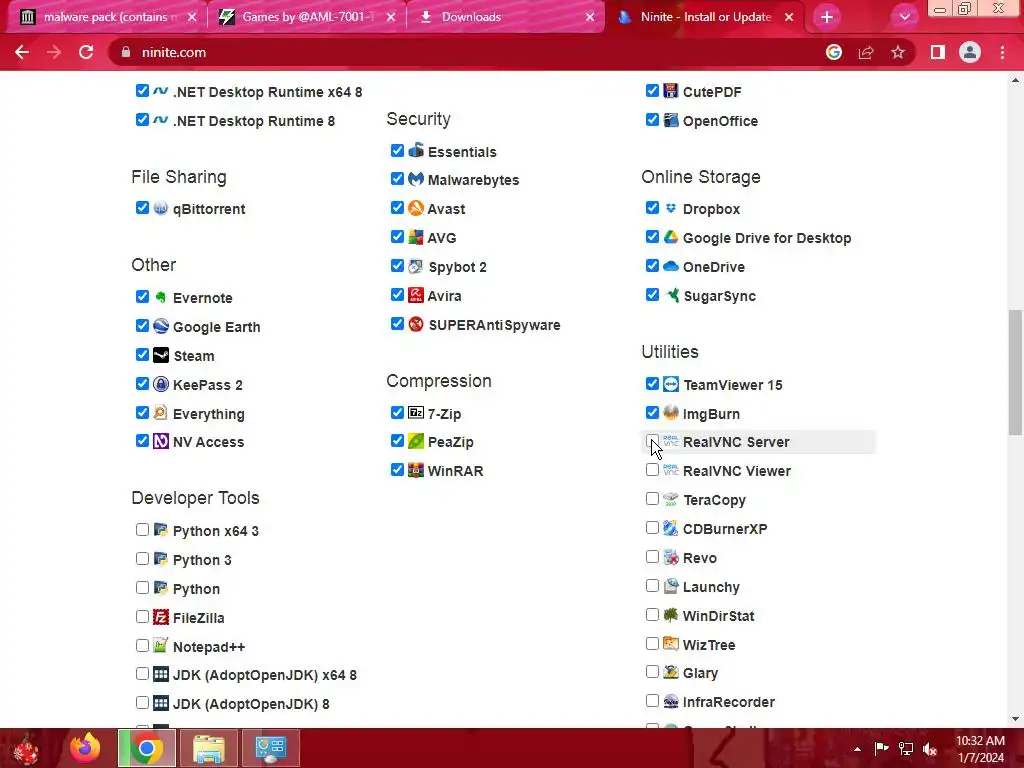
Task: Click the InfraRecorder label
Action: point(729,702)
